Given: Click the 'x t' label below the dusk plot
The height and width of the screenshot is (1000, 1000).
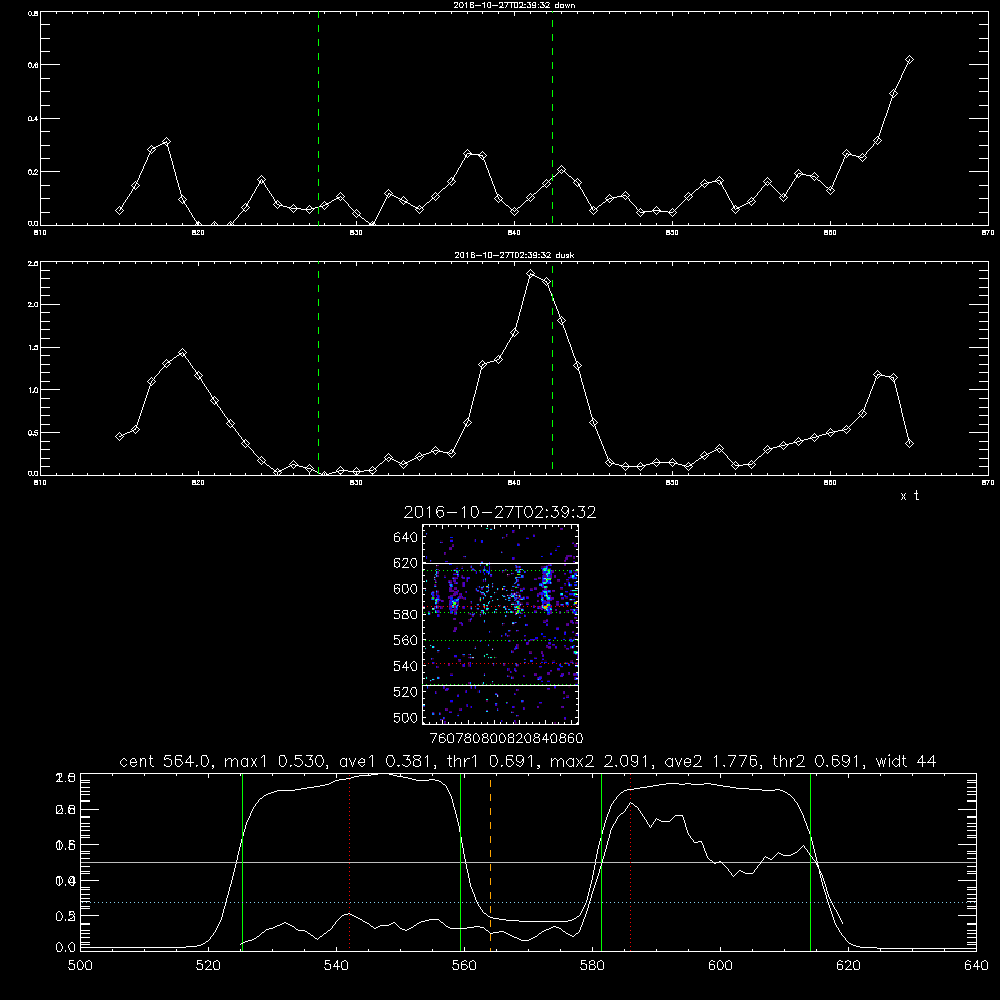Looking at the screenshot, I should coord(909,496).
